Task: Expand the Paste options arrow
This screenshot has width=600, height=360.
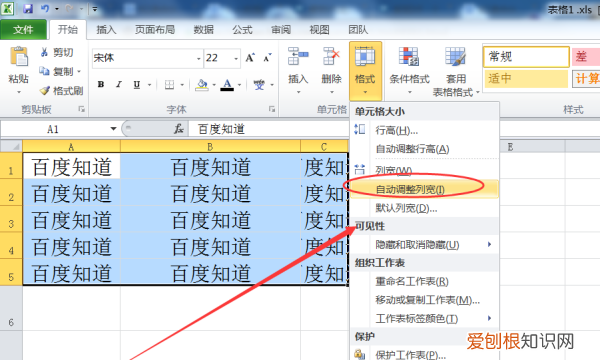Action: pyautogui.click(x=18, y=92)
